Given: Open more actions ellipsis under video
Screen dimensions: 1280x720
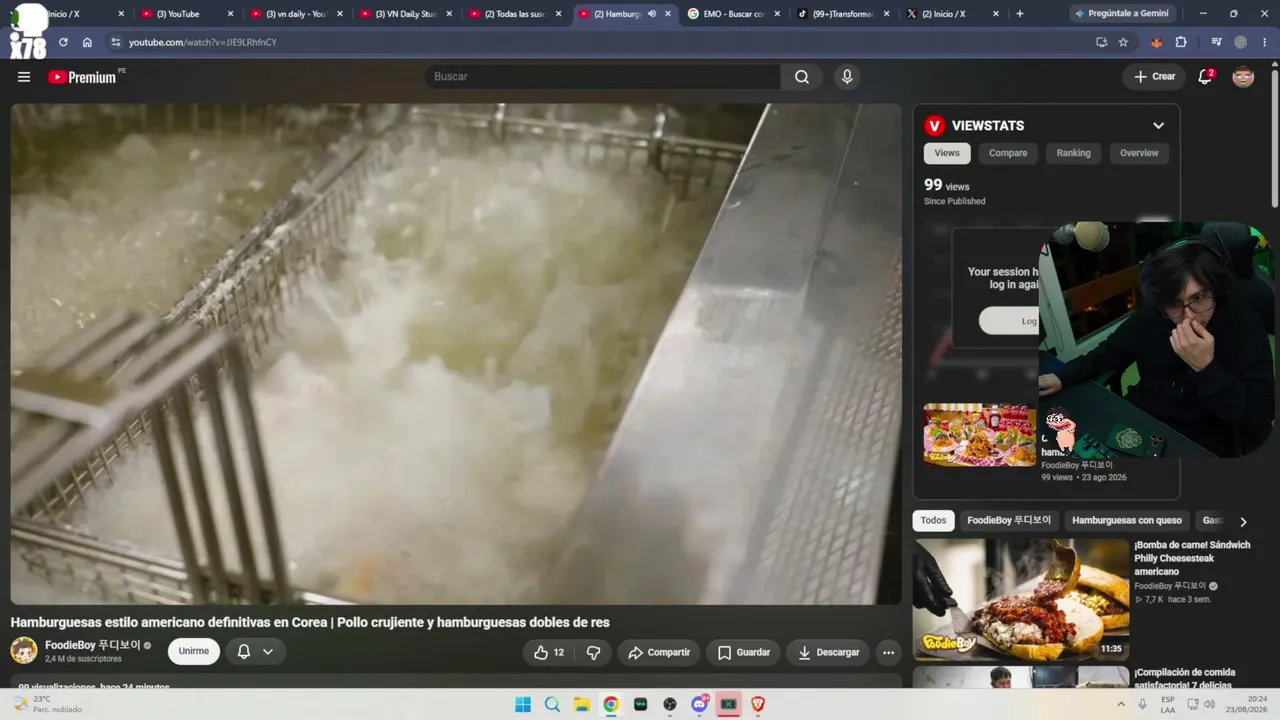Looking at the screenshot, I should (x=888, y=652).
